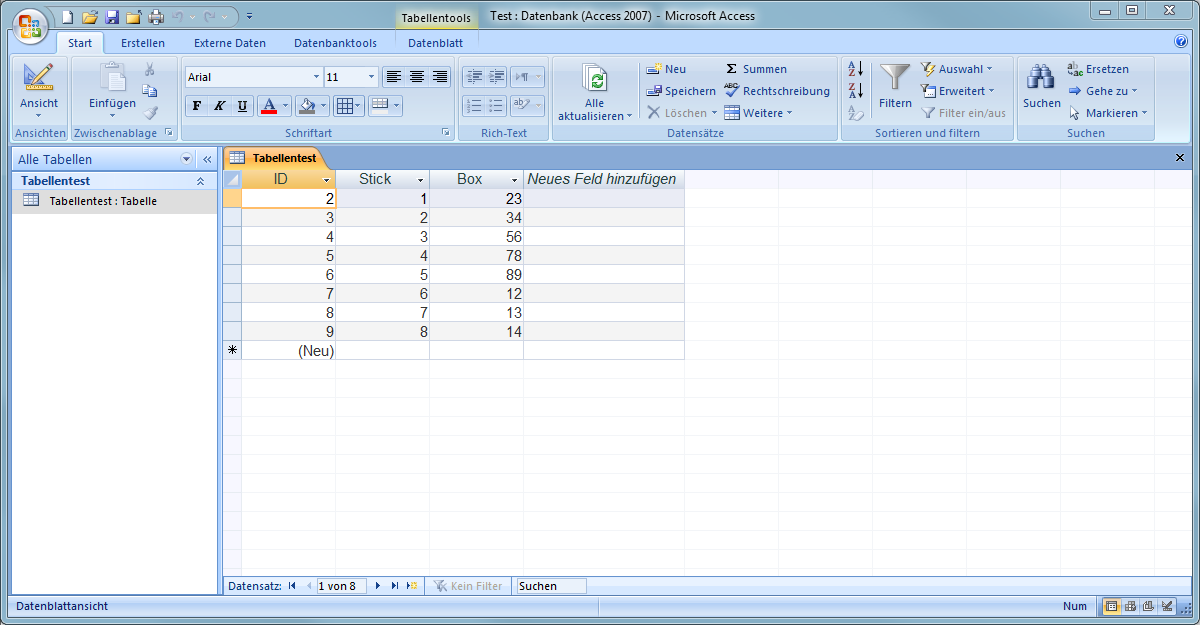
Task: Click the Rechtschreibung spell check icon
Action: tap(732, 91)
